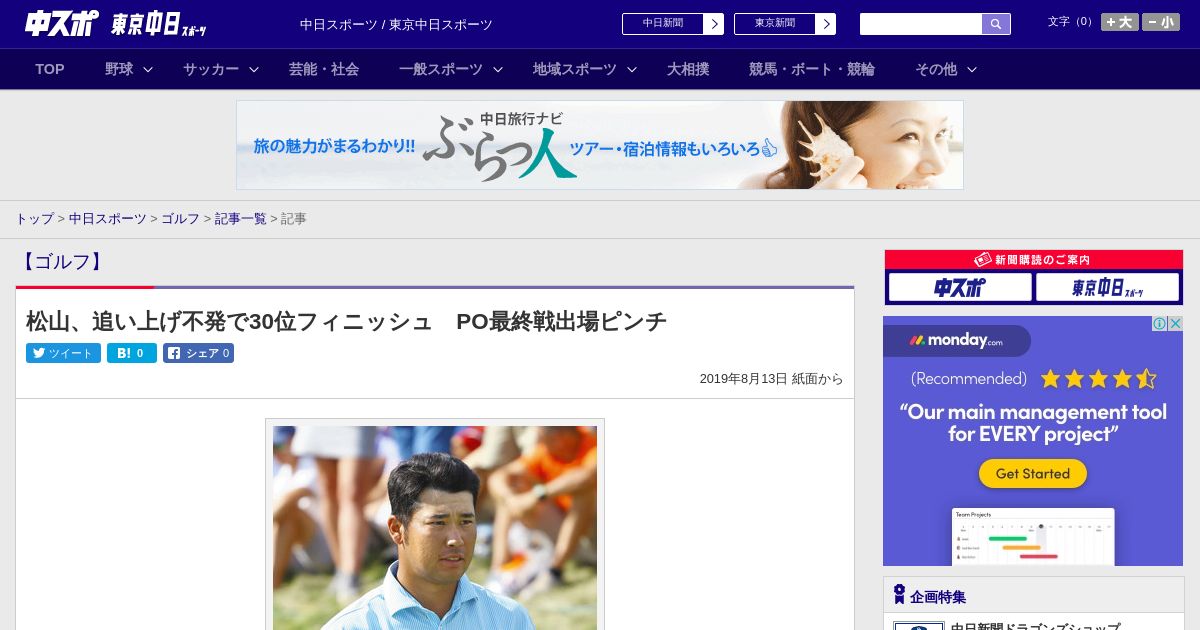Image resolution: width=1200 pixels, height=630 pixels.
Task: Click the 東京中日スポーツ header logo
Action: pos(159,24)
